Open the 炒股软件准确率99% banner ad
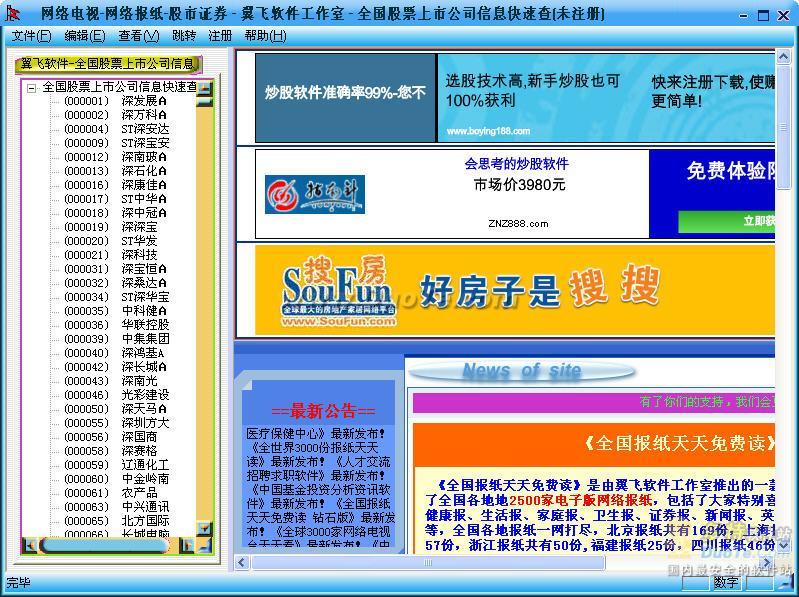This screenshot has width=799, height=597. point(345,98)
